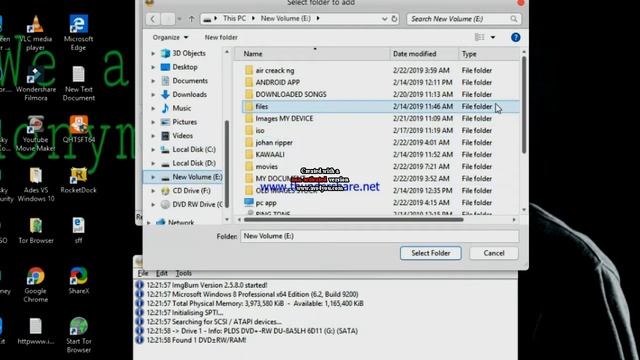This screenshot has height=360, width=640.
Task: Launch Google Chrome desktop icon
Action: [36, 285]
